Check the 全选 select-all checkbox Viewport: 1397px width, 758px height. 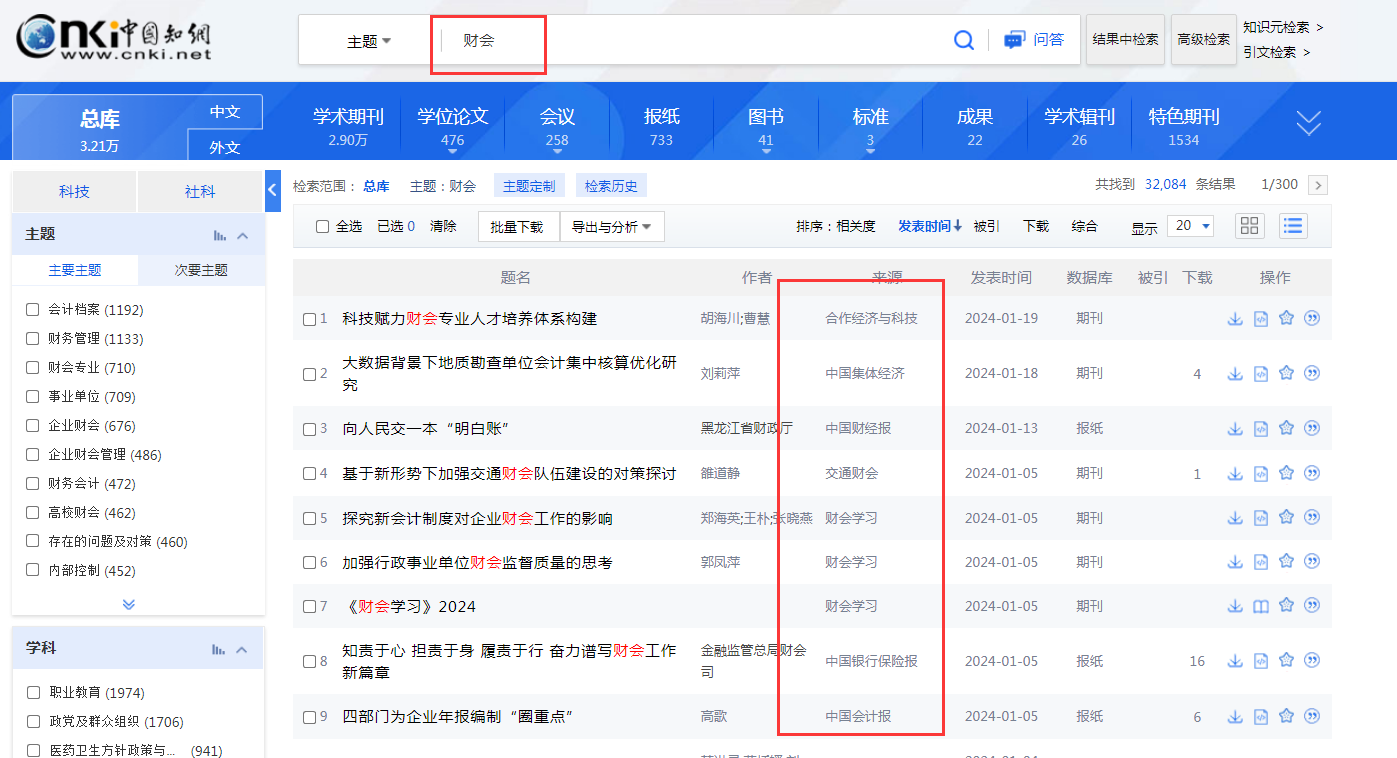coord(322,227)
